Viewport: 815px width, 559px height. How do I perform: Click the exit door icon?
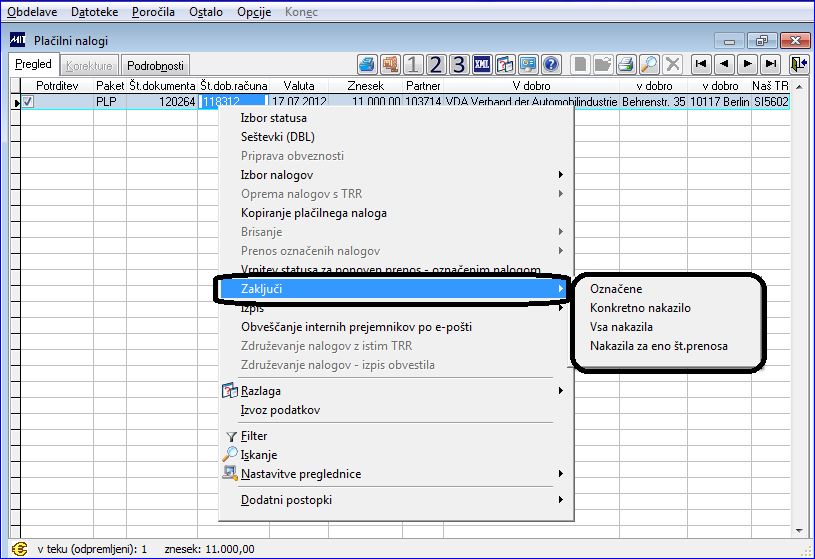click(798, 64)
